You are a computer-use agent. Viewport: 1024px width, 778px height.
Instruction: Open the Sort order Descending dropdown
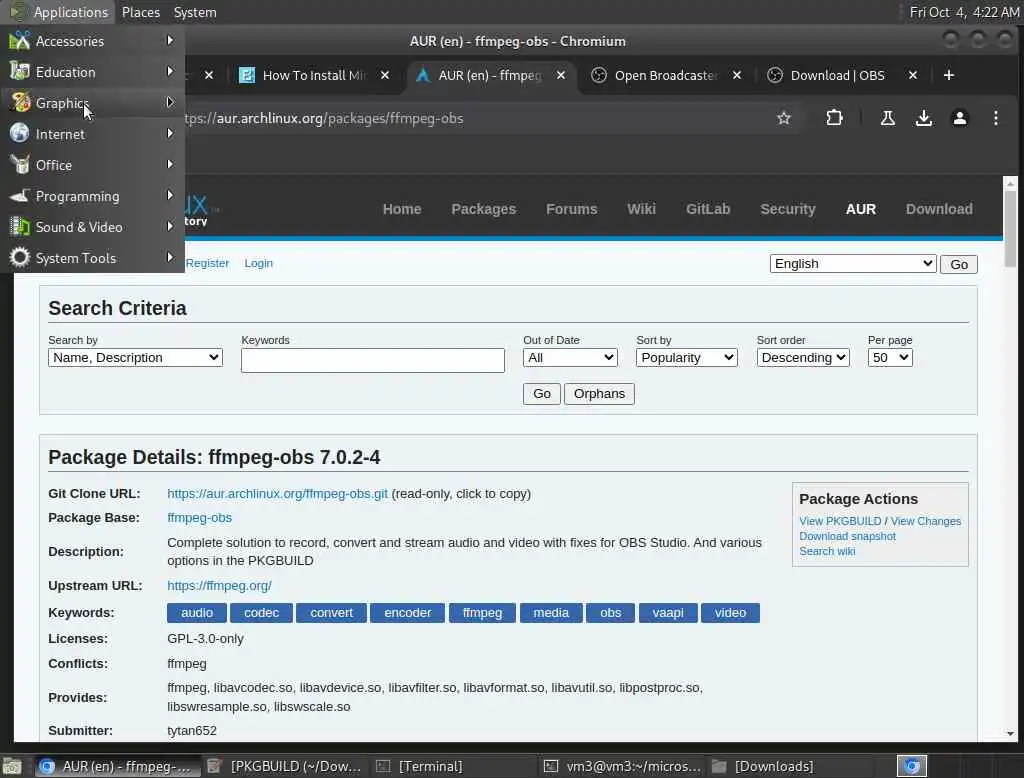[803, 357]
